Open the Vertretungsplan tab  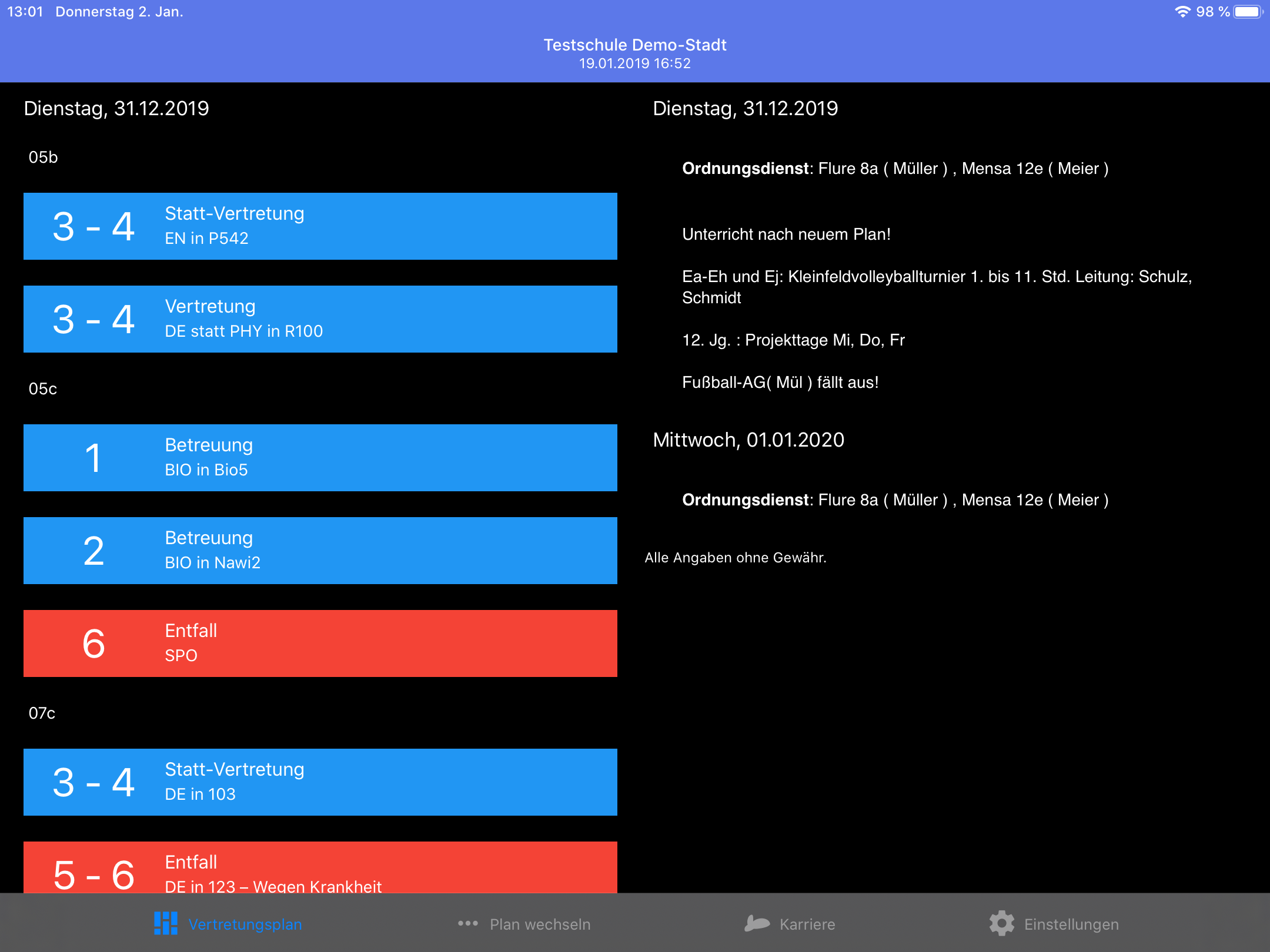point(245,924)
